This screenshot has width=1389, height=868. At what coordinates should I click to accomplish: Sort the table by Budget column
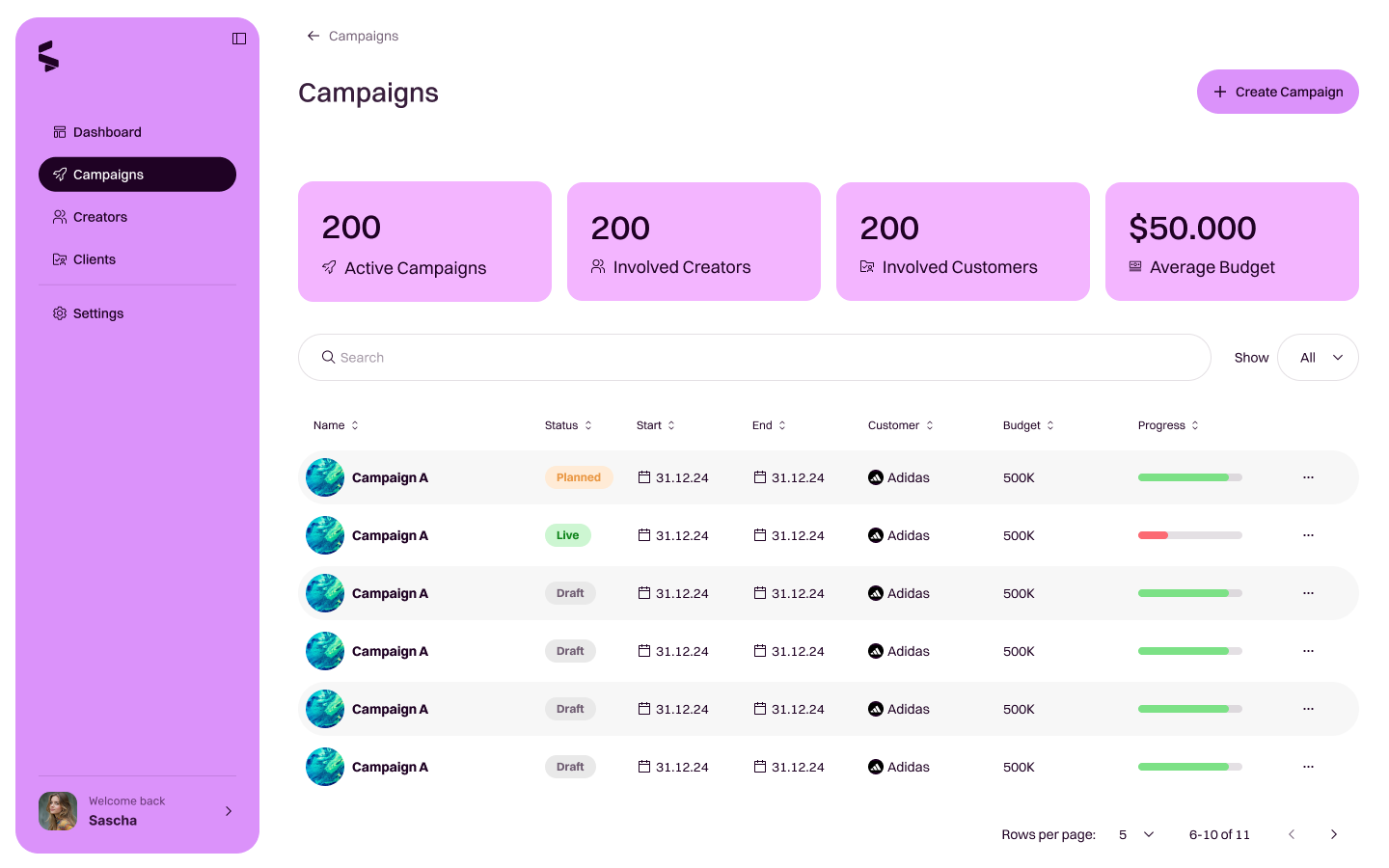(x=1049, y=424)
